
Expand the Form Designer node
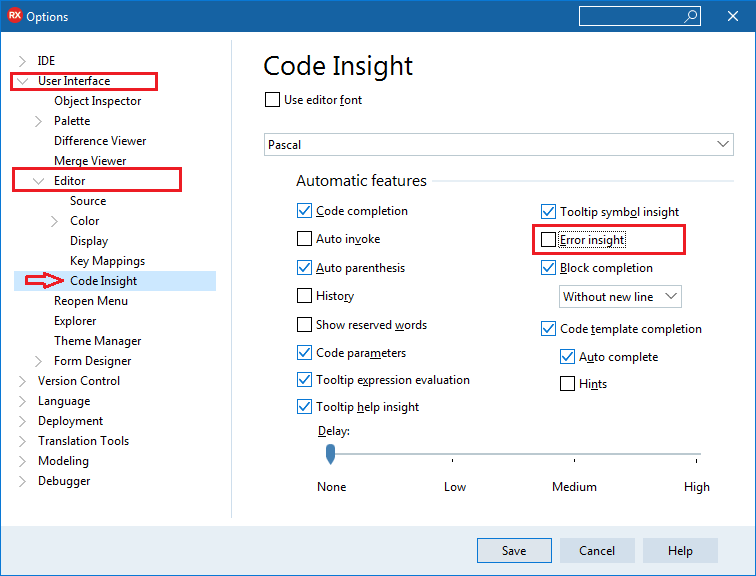click(39, 361)
